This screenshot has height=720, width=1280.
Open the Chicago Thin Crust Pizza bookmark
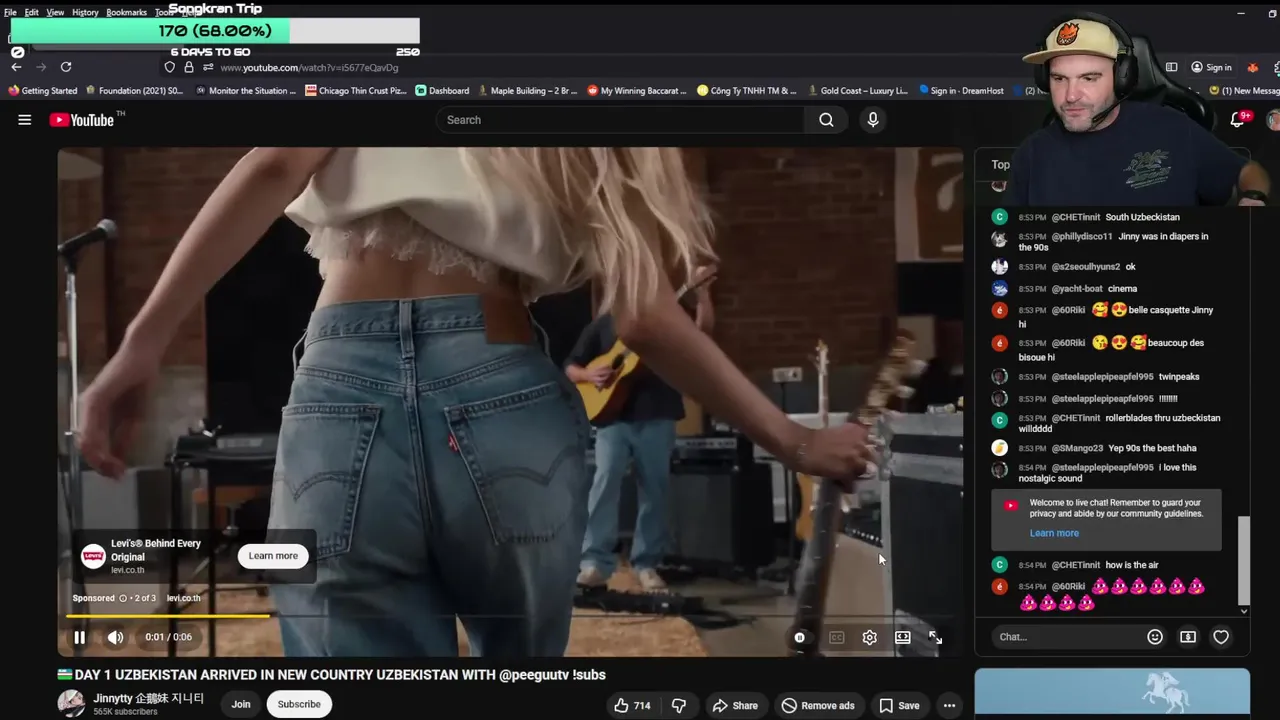[x=356, y=90]
